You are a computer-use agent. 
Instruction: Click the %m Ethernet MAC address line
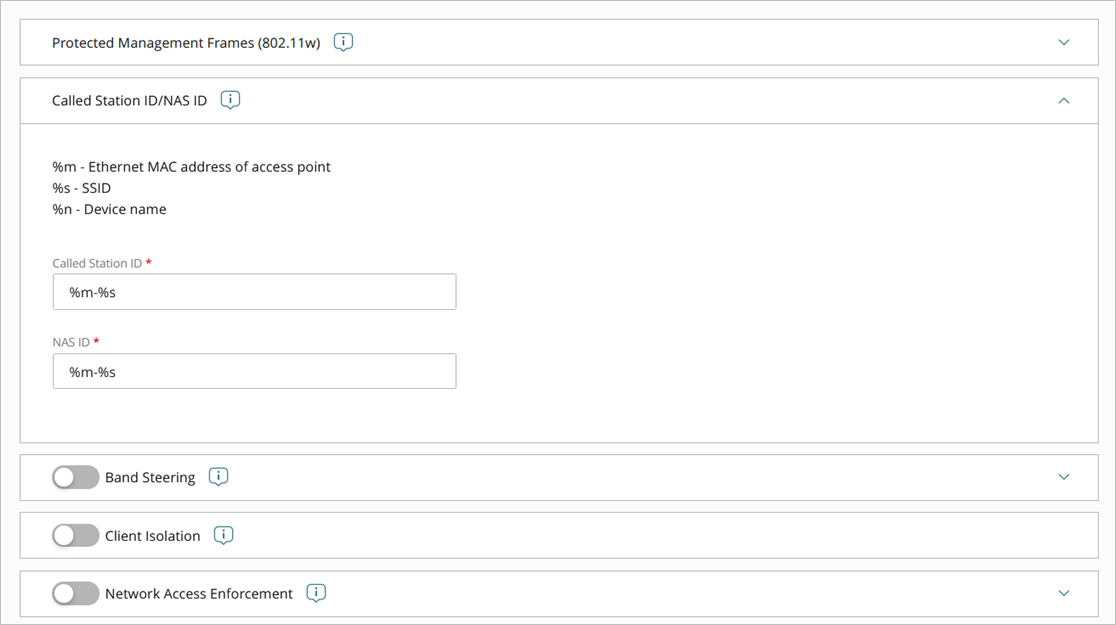point(191,166)
